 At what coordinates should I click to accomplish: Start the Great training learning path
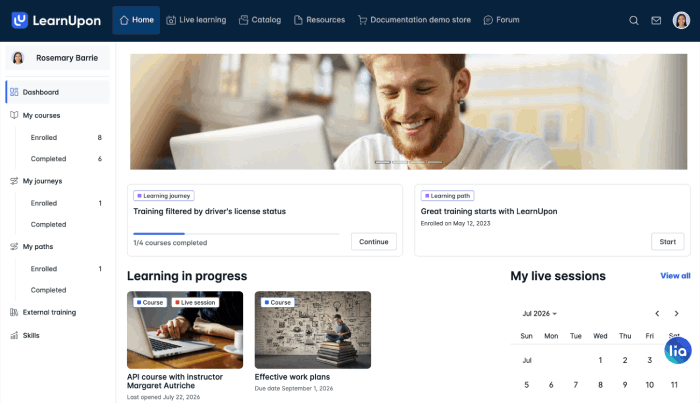click(x=667, y=241)
